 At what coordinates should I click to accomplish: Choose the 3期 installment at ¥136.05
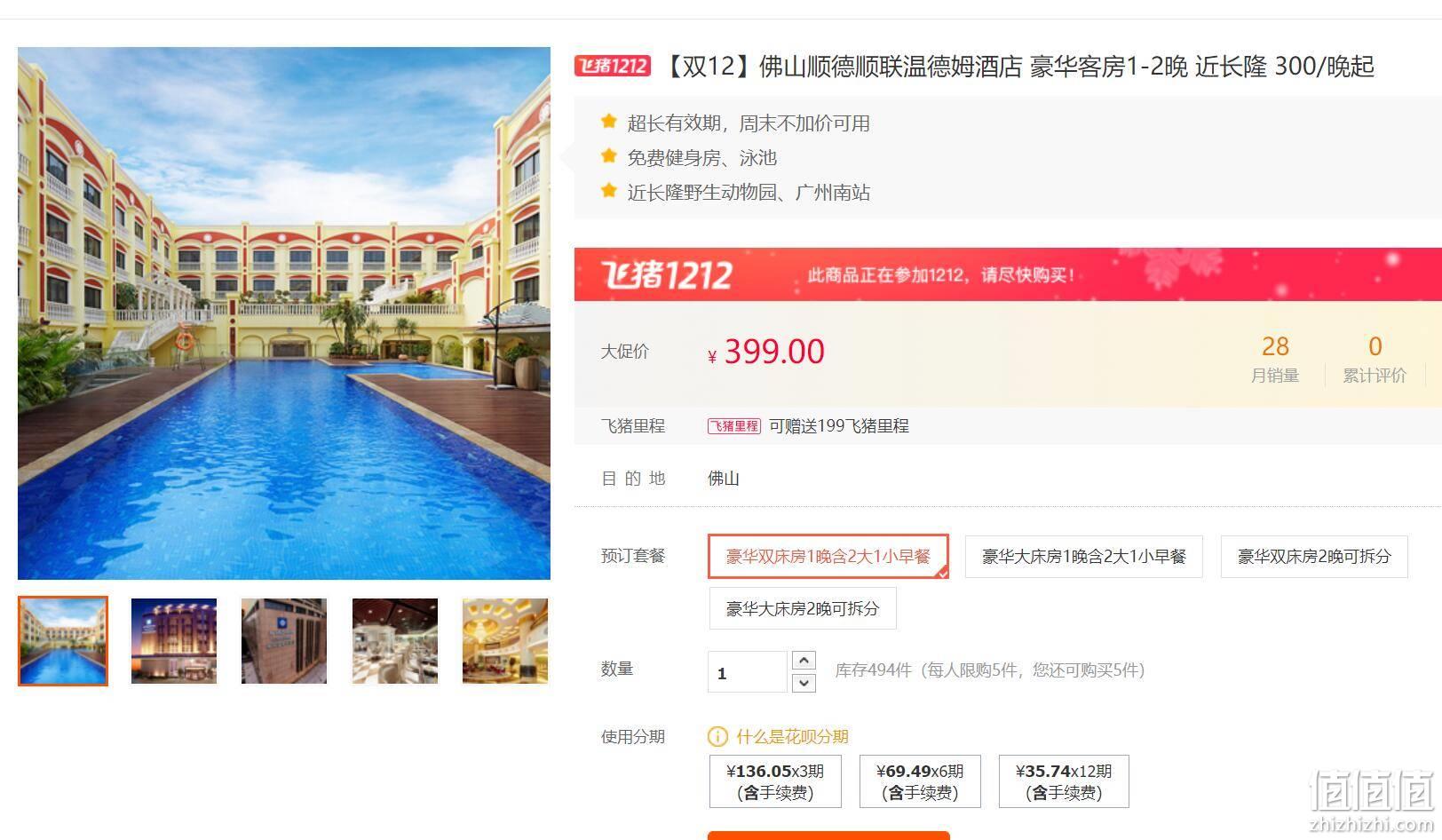point(775,781)
